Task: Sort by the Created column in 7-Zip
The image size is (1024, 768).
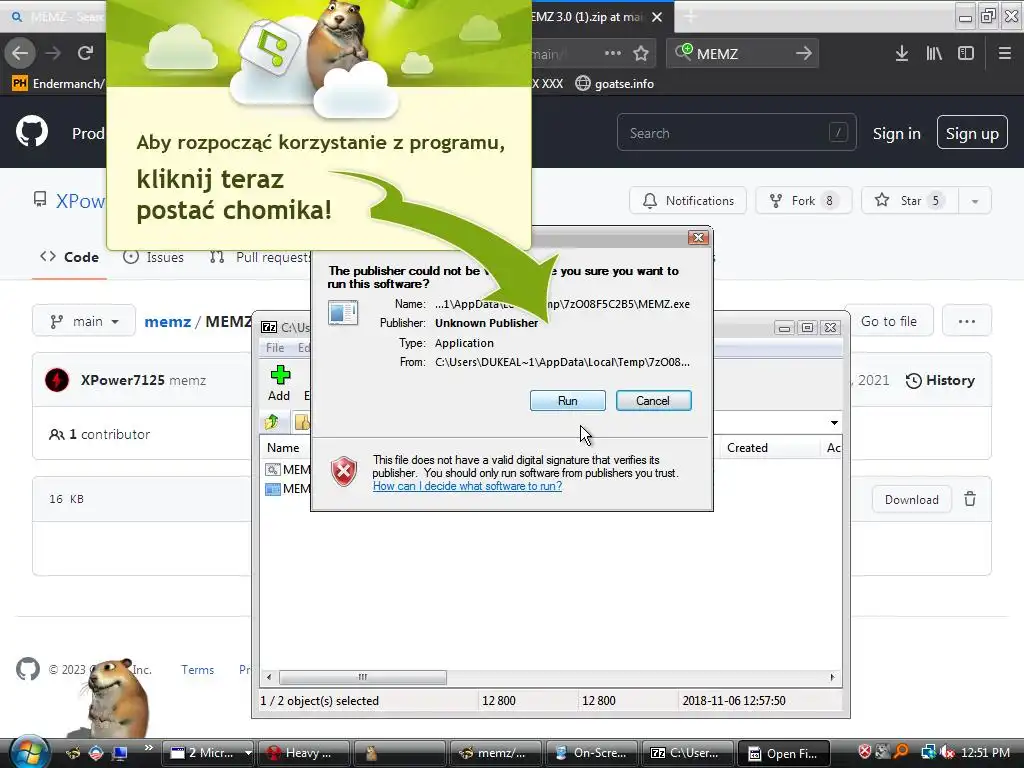Action: tap(769, 447)
